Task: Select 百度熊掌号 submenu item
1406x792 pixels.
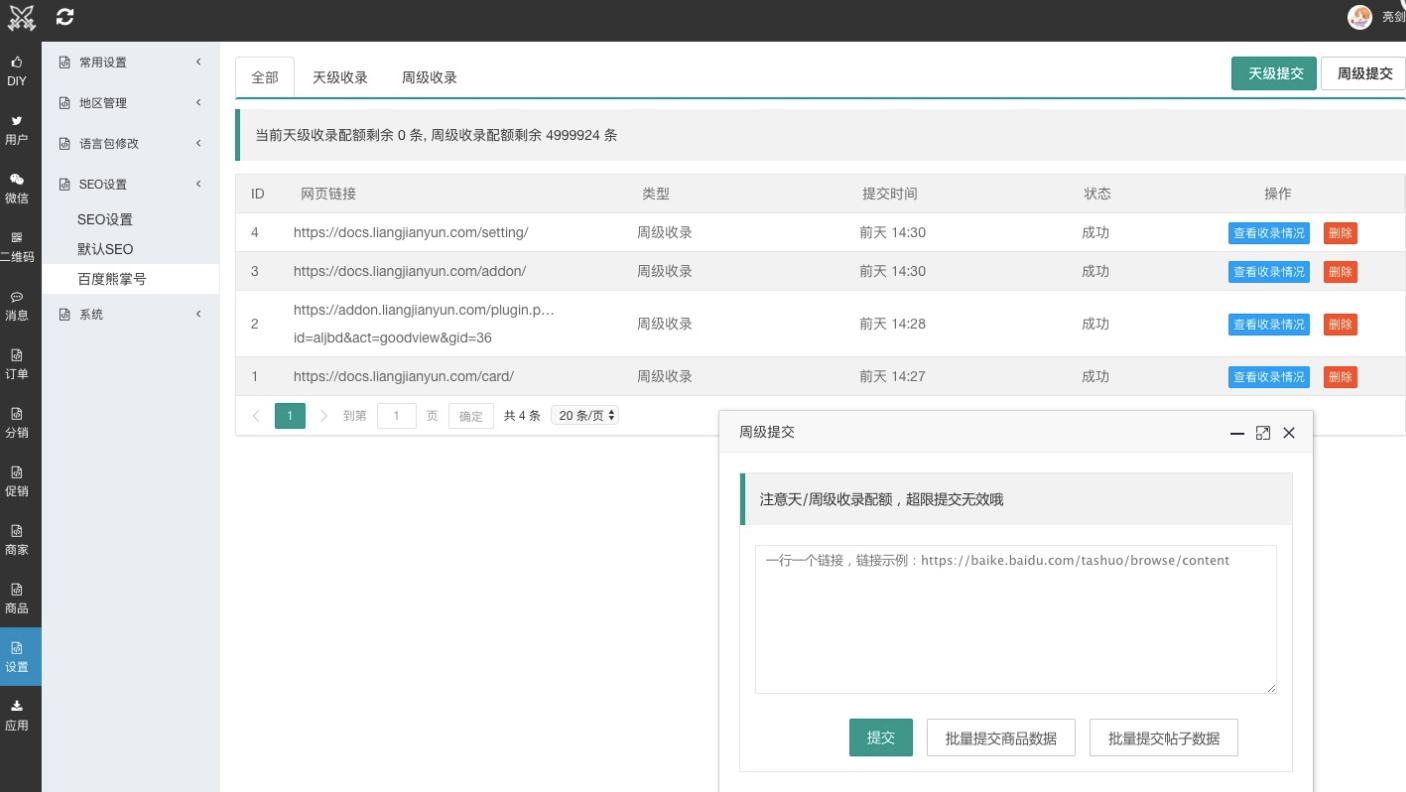Action: 112,279
